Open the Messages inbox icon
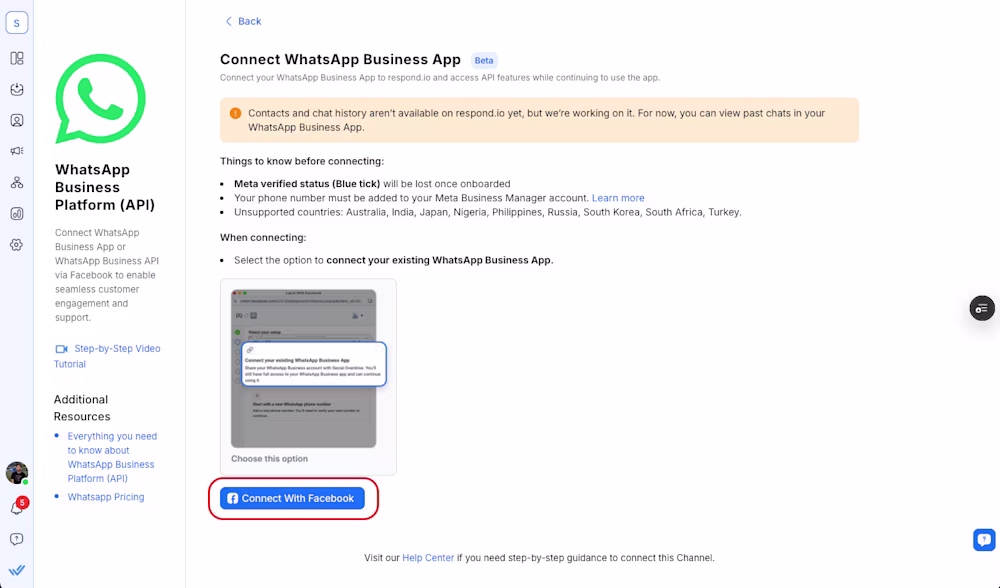The image size is (1000, 588). tap(17, 89)
